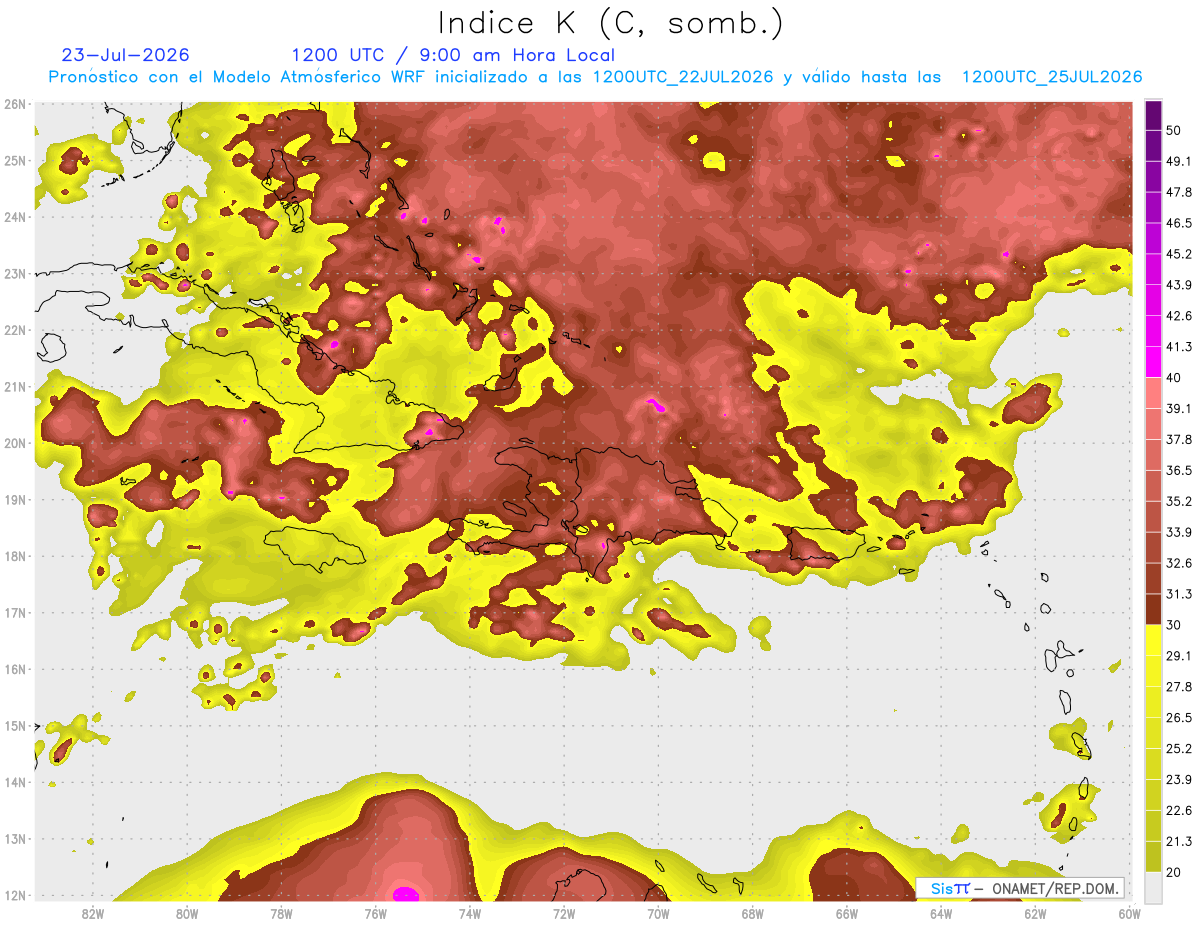The width and height of the screenshot is (1200, 927).
Task: Click the "45.2" color scale label
Action: click(1179, 253)
